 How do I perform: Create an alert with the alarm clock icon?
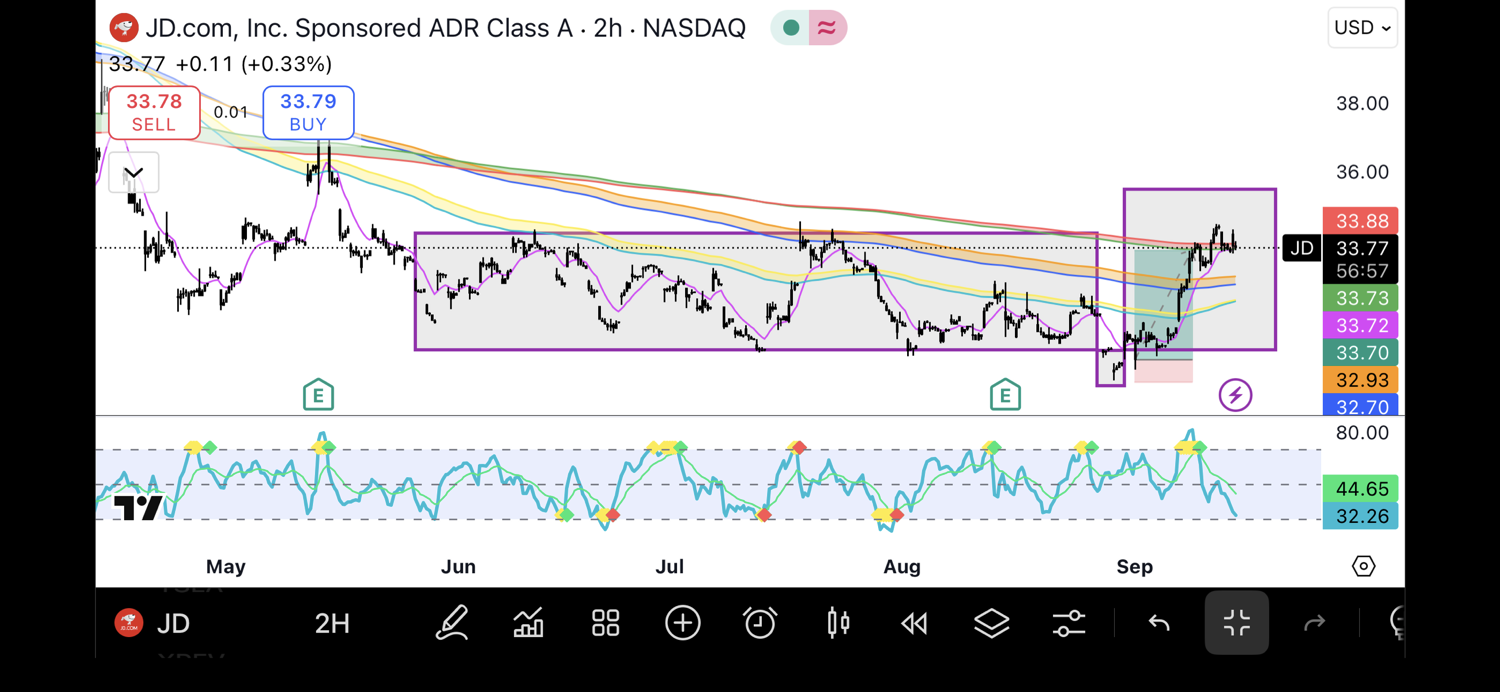point(760,623)
